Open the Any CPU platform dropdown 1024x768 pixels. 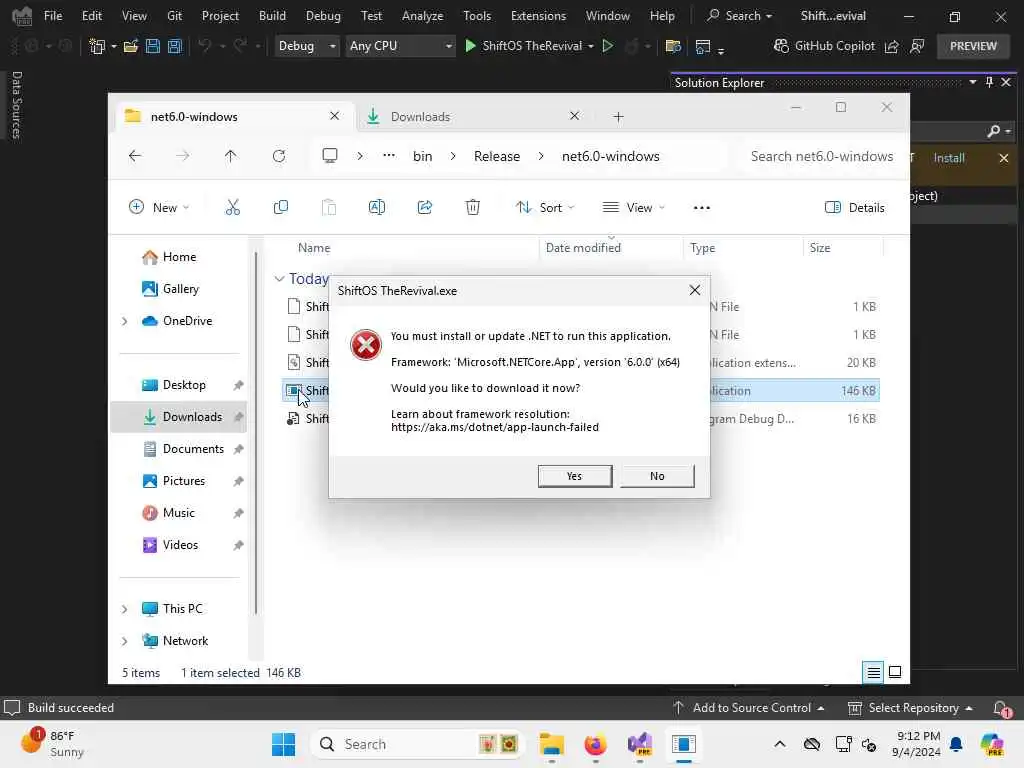400,46
